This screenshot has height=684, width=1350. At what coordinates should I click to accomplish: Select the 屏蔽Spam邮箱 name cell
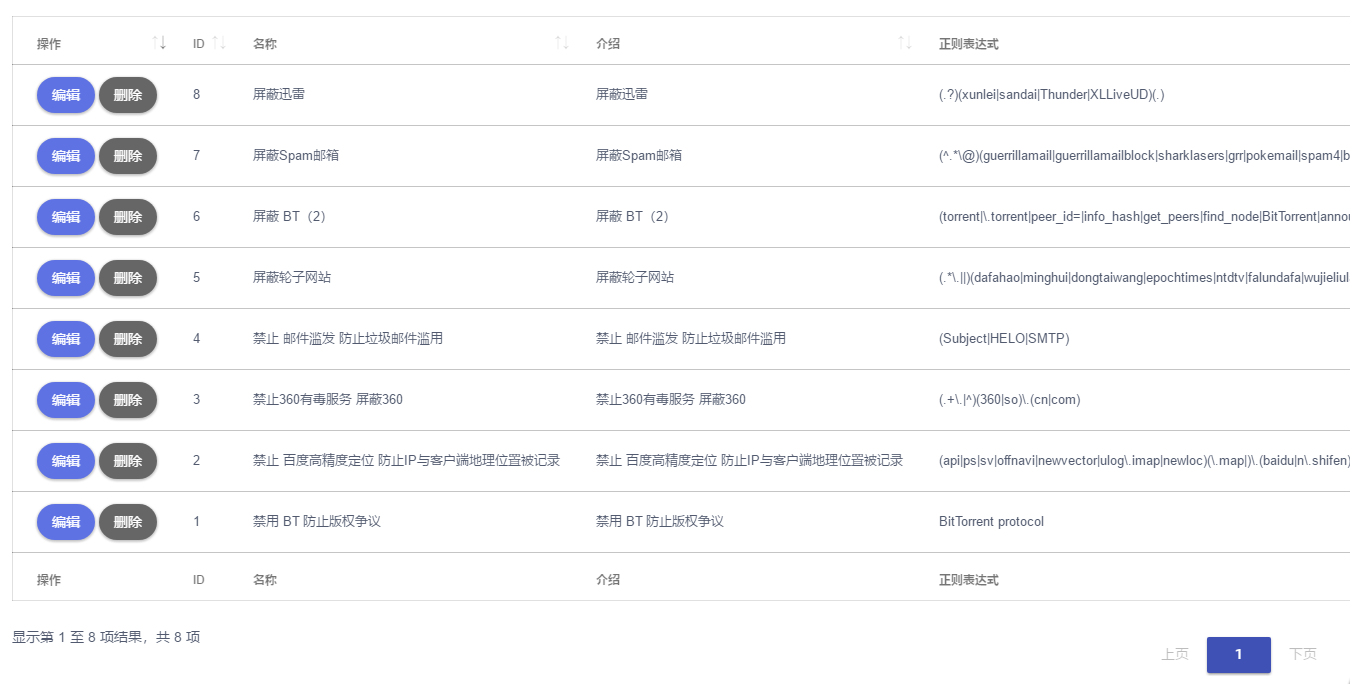click(296, 155)
